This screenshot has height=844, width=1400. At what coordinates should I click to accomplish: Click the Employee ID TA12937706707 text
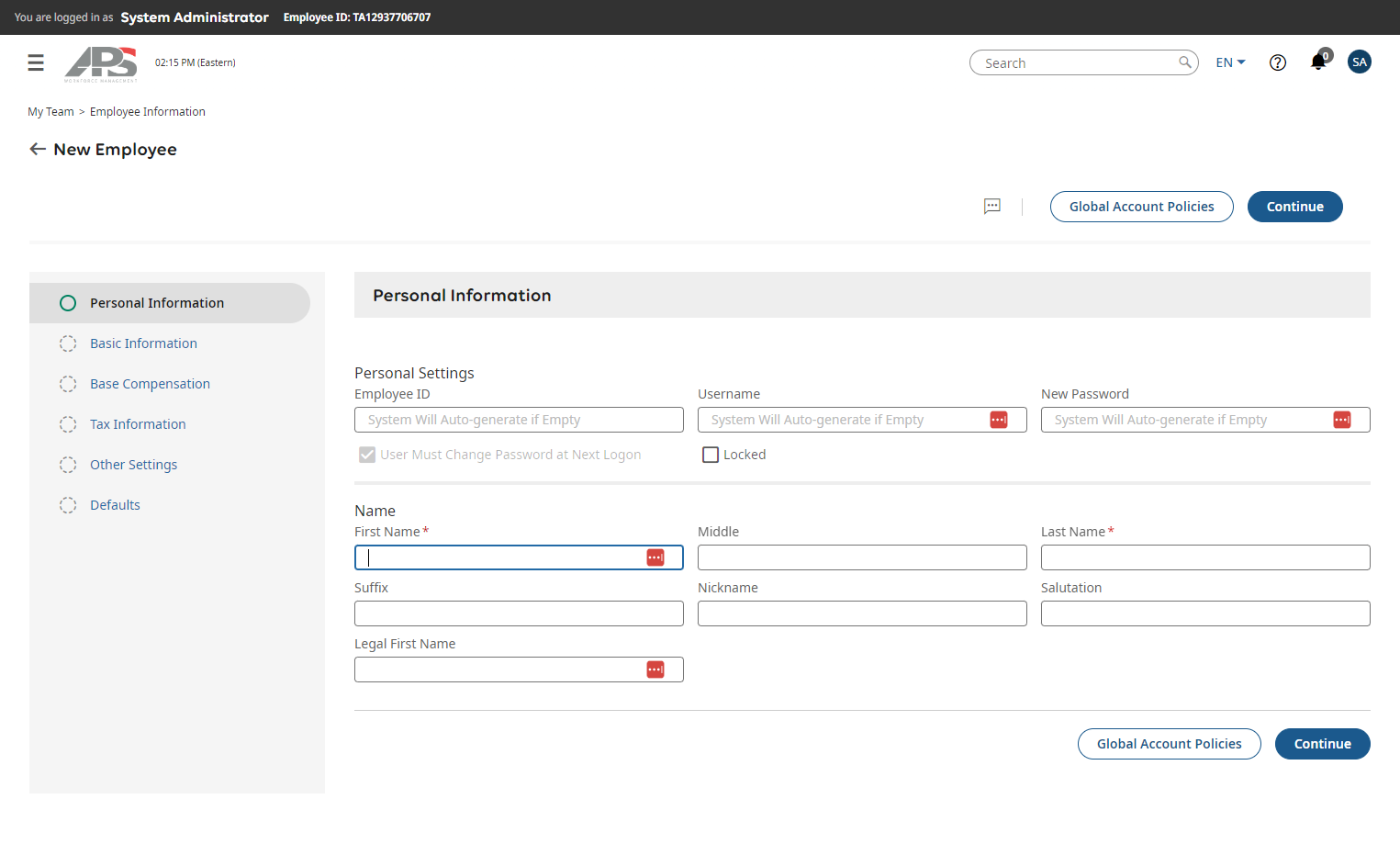click(357, 17)
